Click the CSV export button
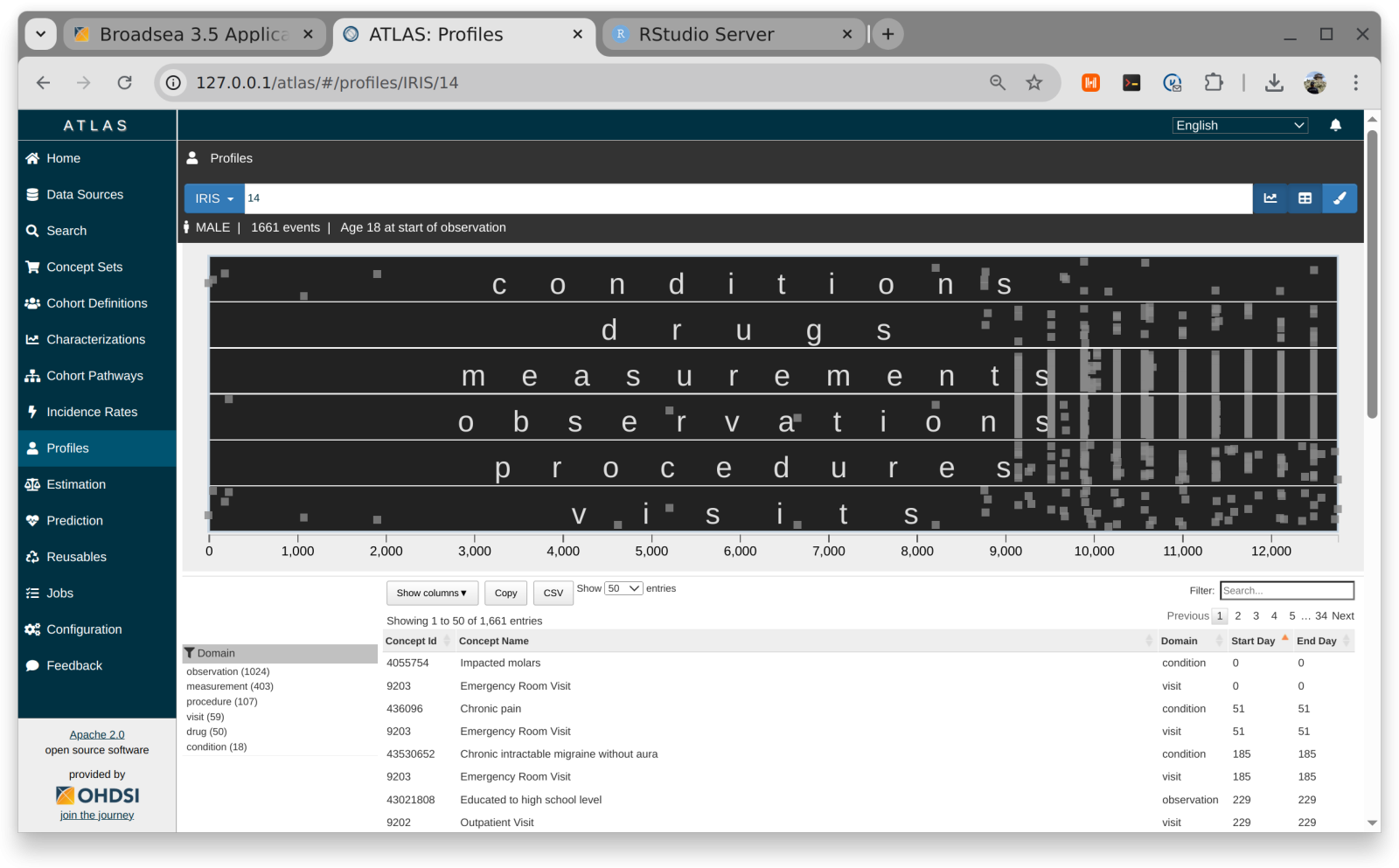This screenshot has height=868, width=1399. [x=553, y=593]
